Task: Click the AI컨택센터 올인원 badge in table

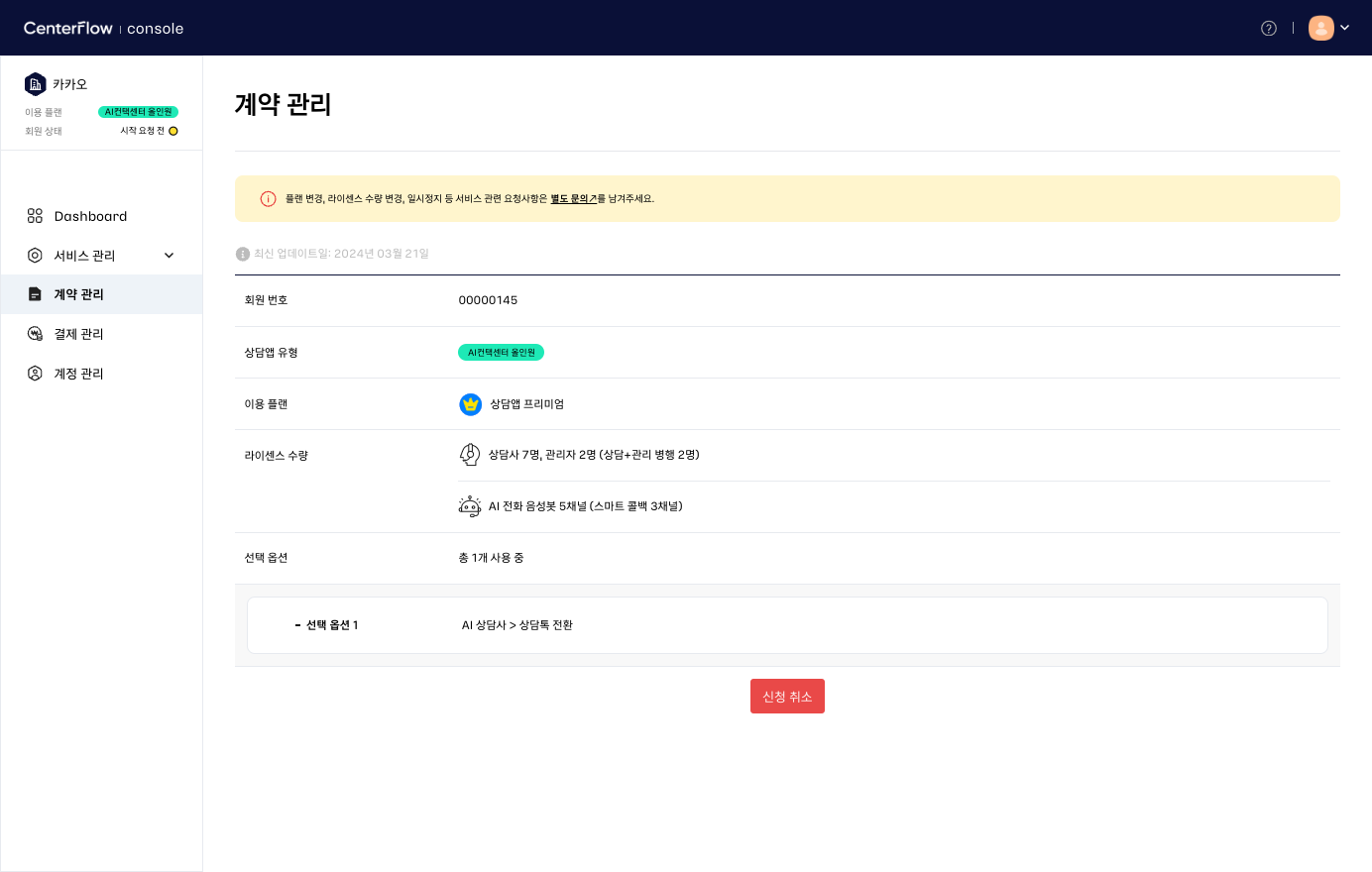Action: tap(501, 353)
